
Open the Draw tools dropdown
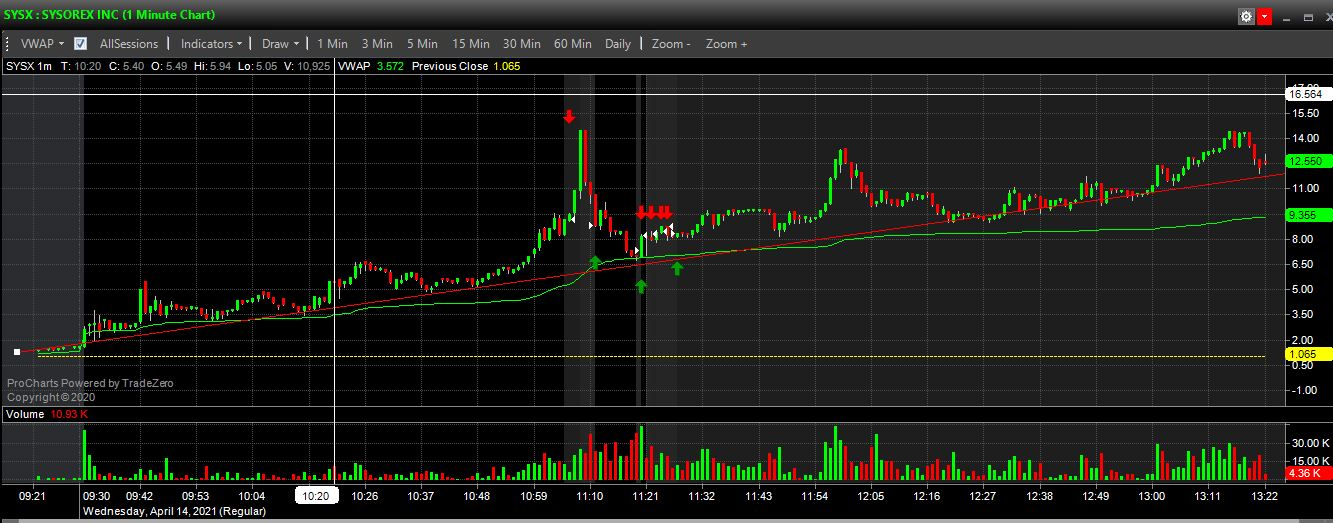[281, 44]
